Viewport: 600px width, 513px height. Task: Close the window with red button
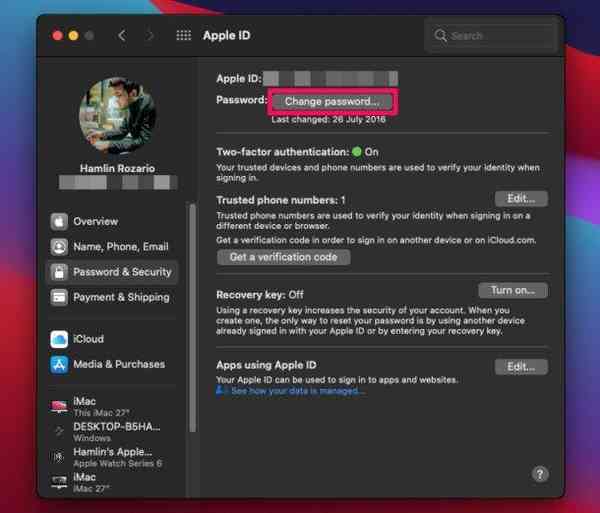pos(57,36)
